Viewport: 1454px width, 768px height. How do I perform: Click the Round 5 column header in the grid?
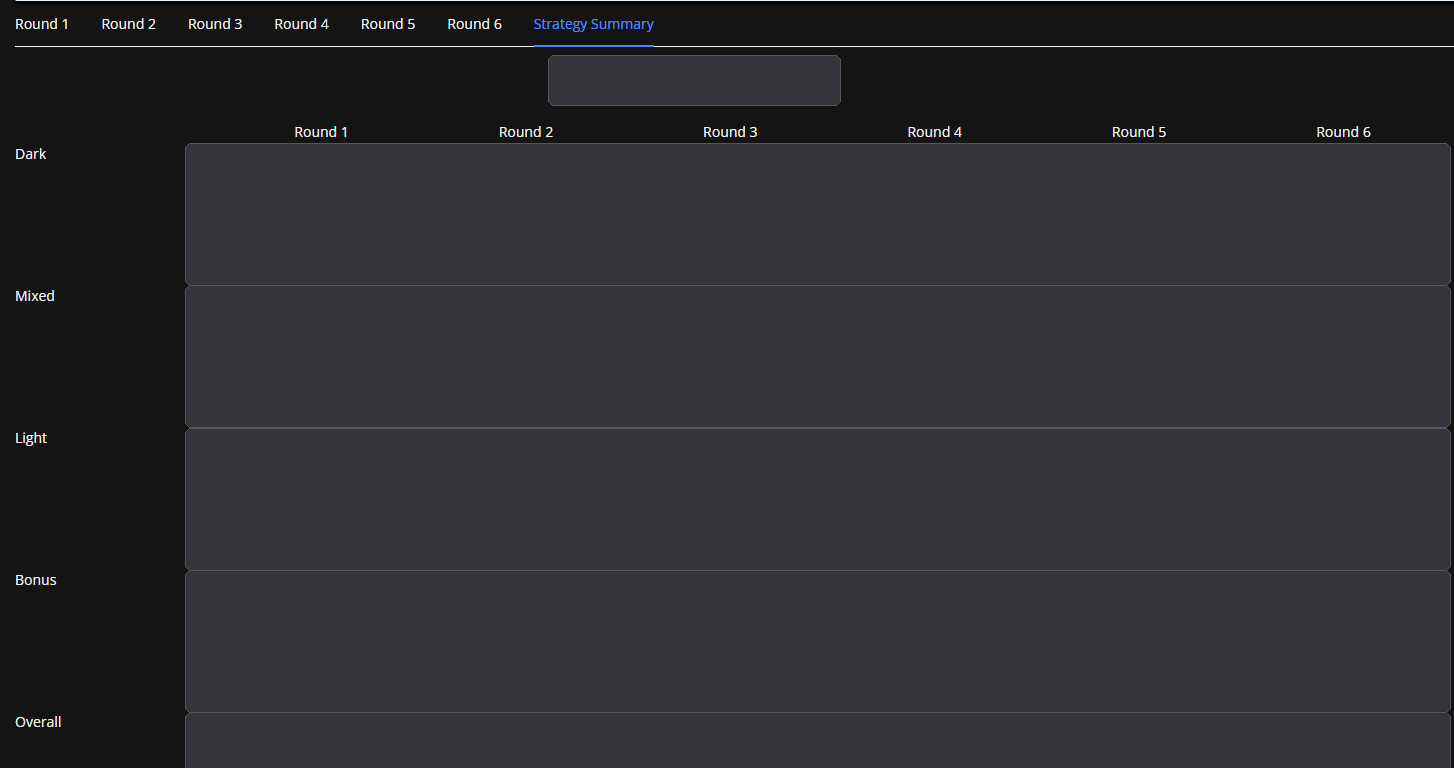(1139, 132)
